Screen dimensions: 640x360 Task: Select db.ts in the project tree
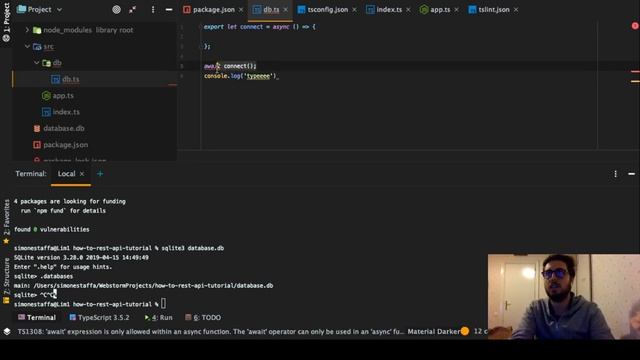click(x=71, y=79)
